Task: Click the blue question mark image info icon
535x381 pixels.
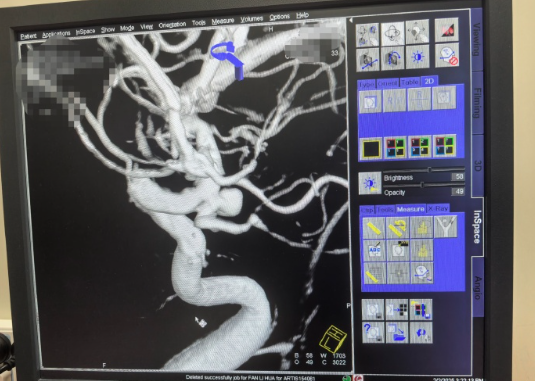Action: [x=373, y=333]
